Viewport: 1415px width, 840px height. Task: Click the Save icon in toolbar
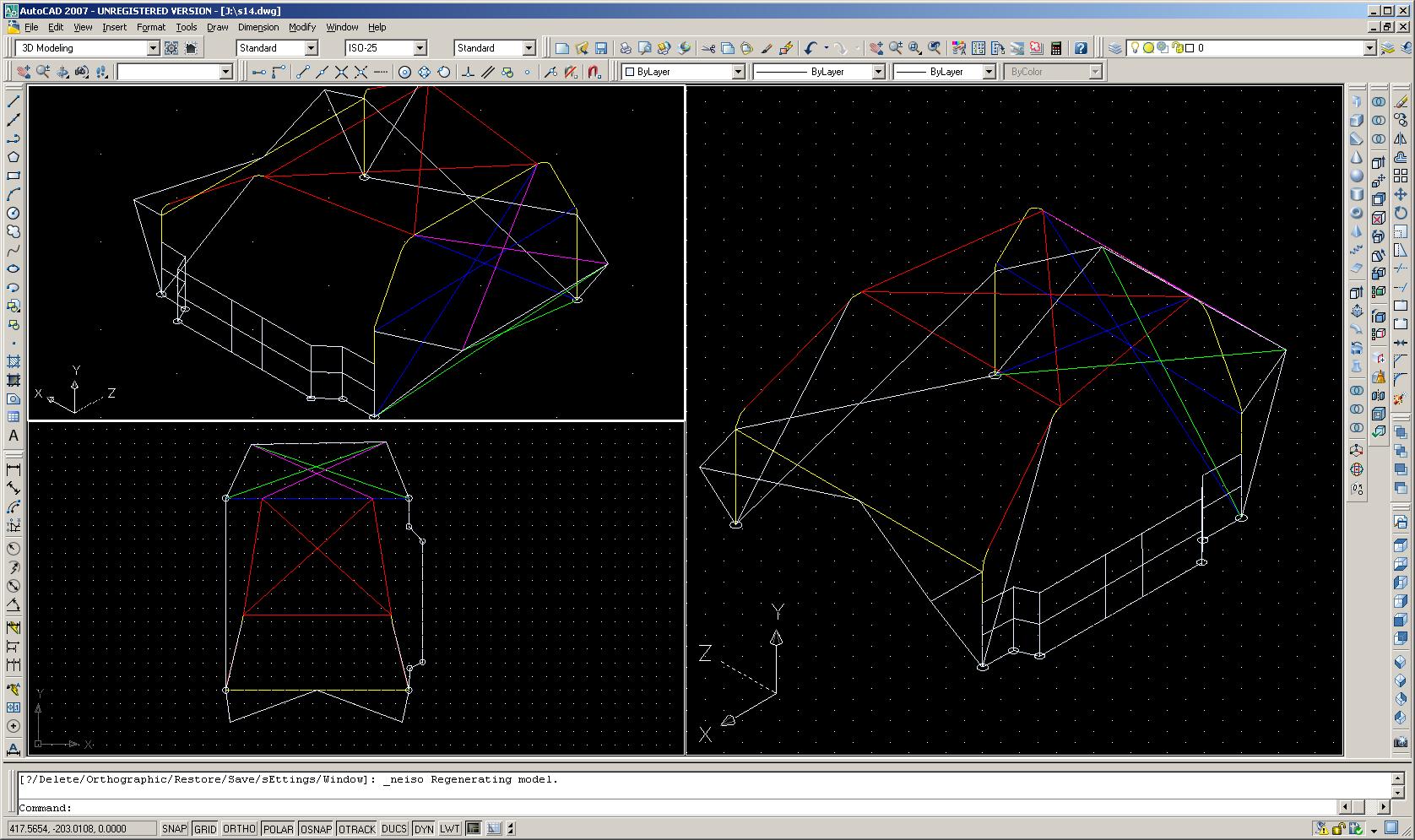pos(601,48)
